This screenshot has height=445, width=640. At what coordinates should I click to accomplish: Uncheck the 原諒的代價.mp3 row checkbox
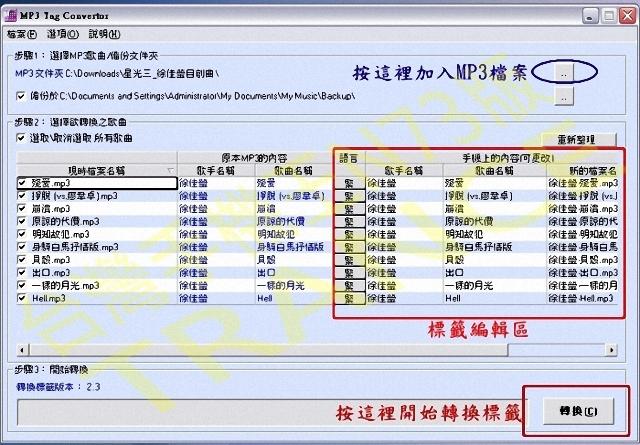tap(22, 221)
